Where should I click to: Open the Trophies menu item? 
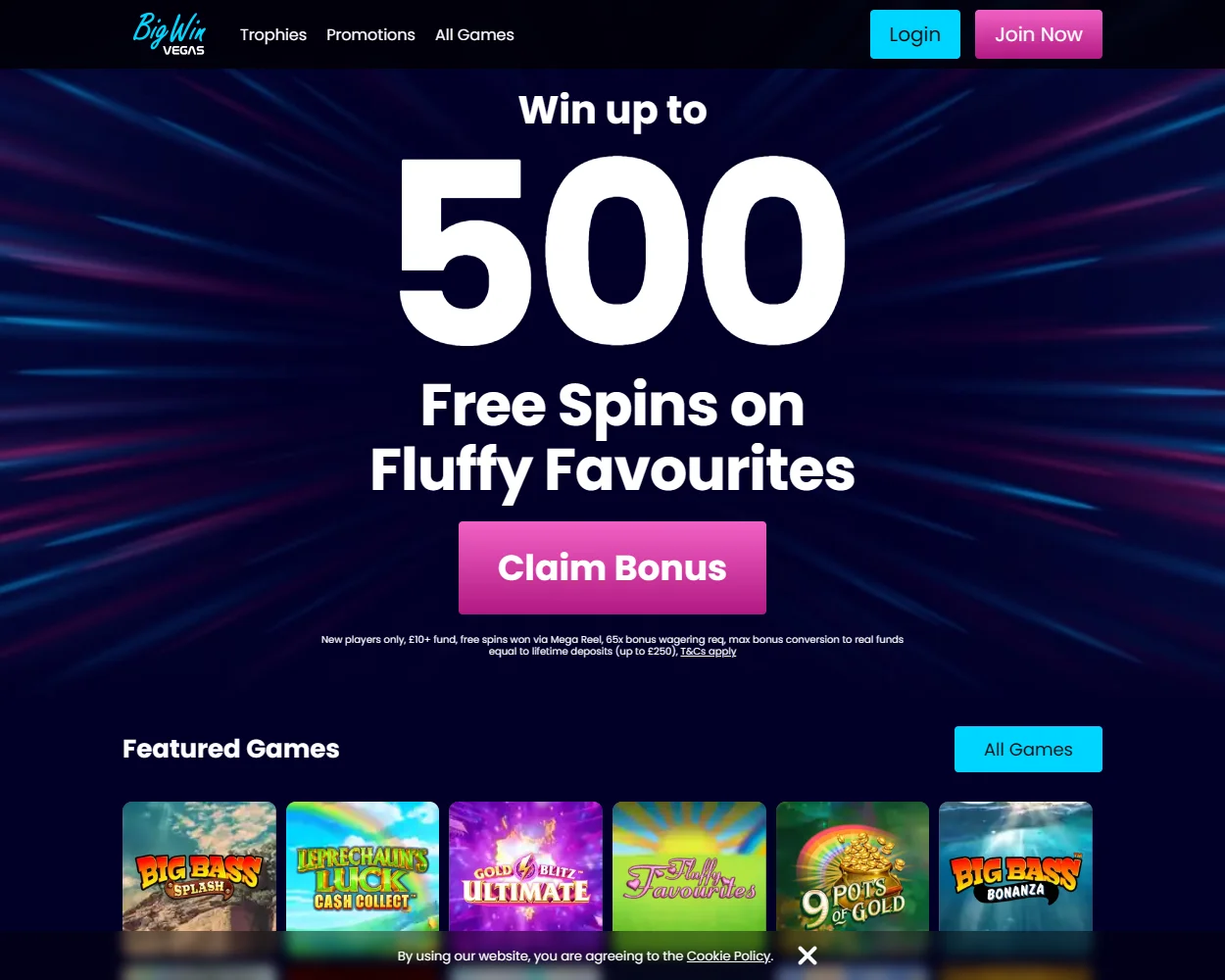click(273, 34)
